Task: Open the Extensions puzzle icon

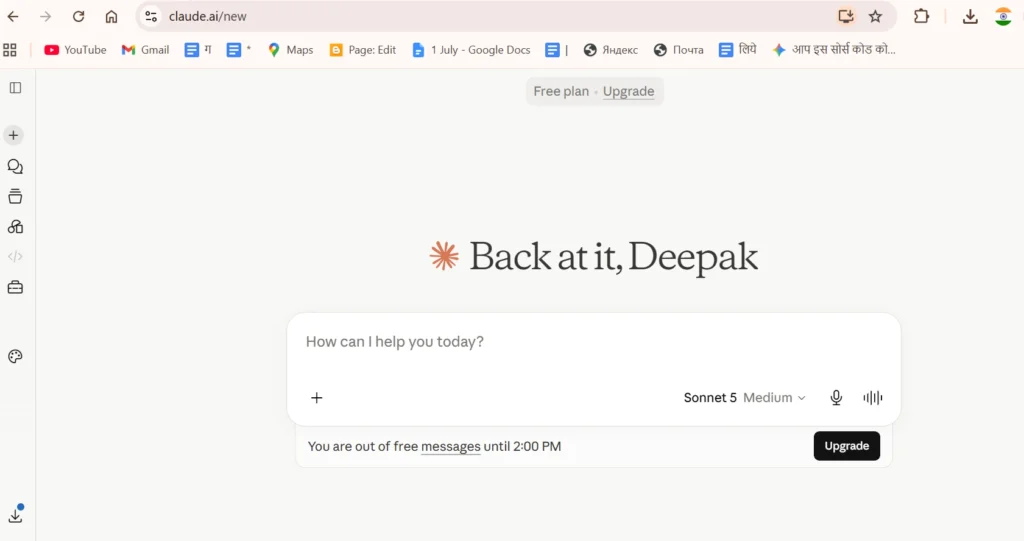Action: click(921, 16)
